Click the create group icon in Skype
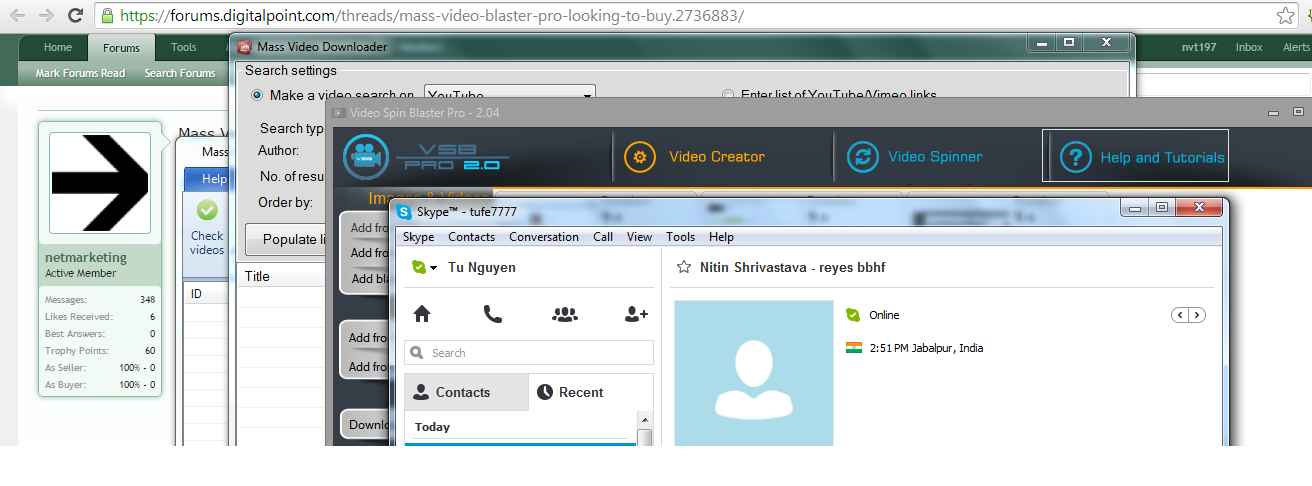This screenshot has height=486, width=1312. (565, 314)
